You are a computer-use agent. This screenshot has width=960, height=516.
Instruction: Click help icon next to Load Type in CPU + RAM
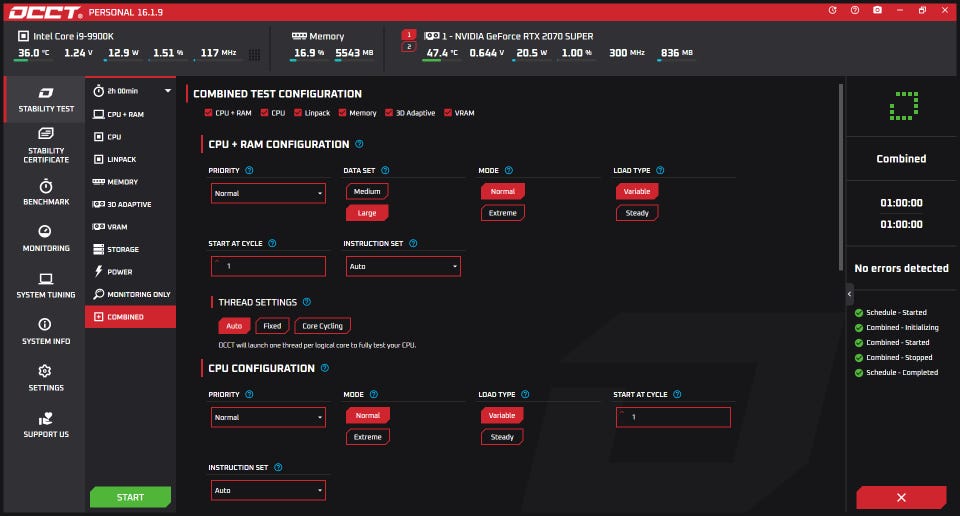tap(660, 170)
